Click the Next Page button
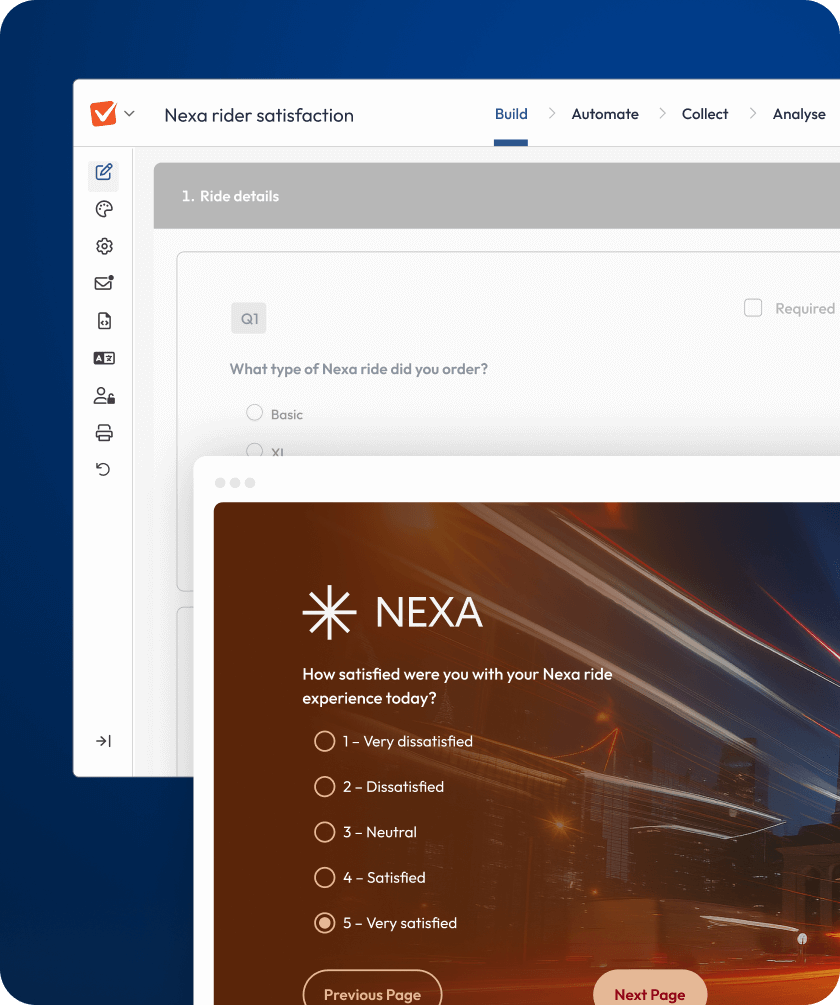Screen dimensions: 840x1005 (x=650, y=993)
